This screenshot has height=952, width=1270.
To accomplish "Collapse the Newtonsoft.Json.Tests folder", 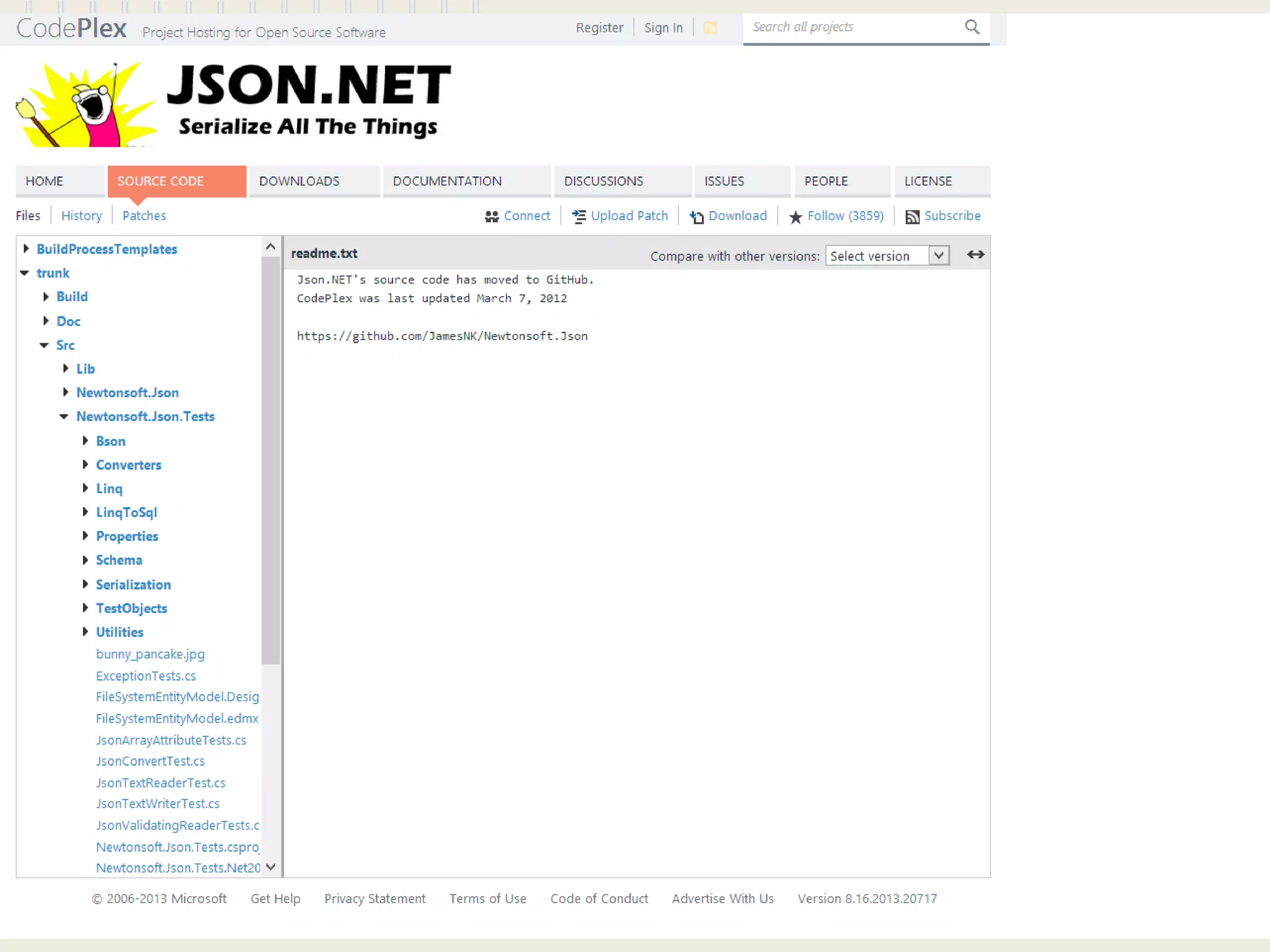I will (64, 416).
